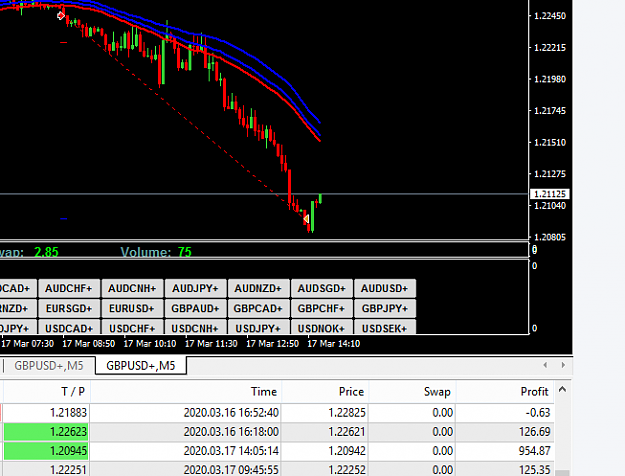The width and height of the screenshot is (625, 476).
Task: Click the profit value 125.35
Action: (535, 470)
